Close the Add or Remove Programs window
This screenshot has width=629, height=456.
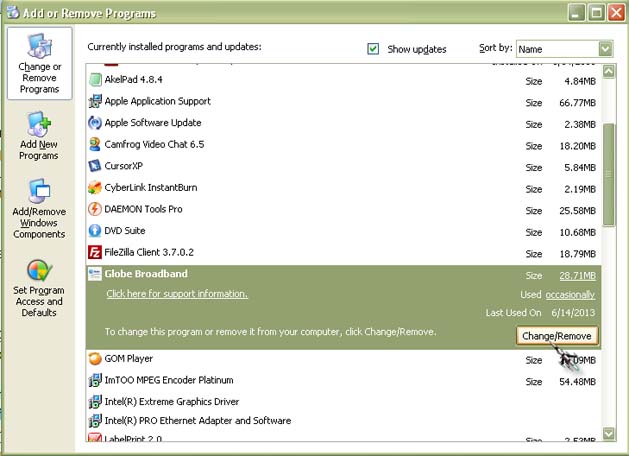point(616,13)
